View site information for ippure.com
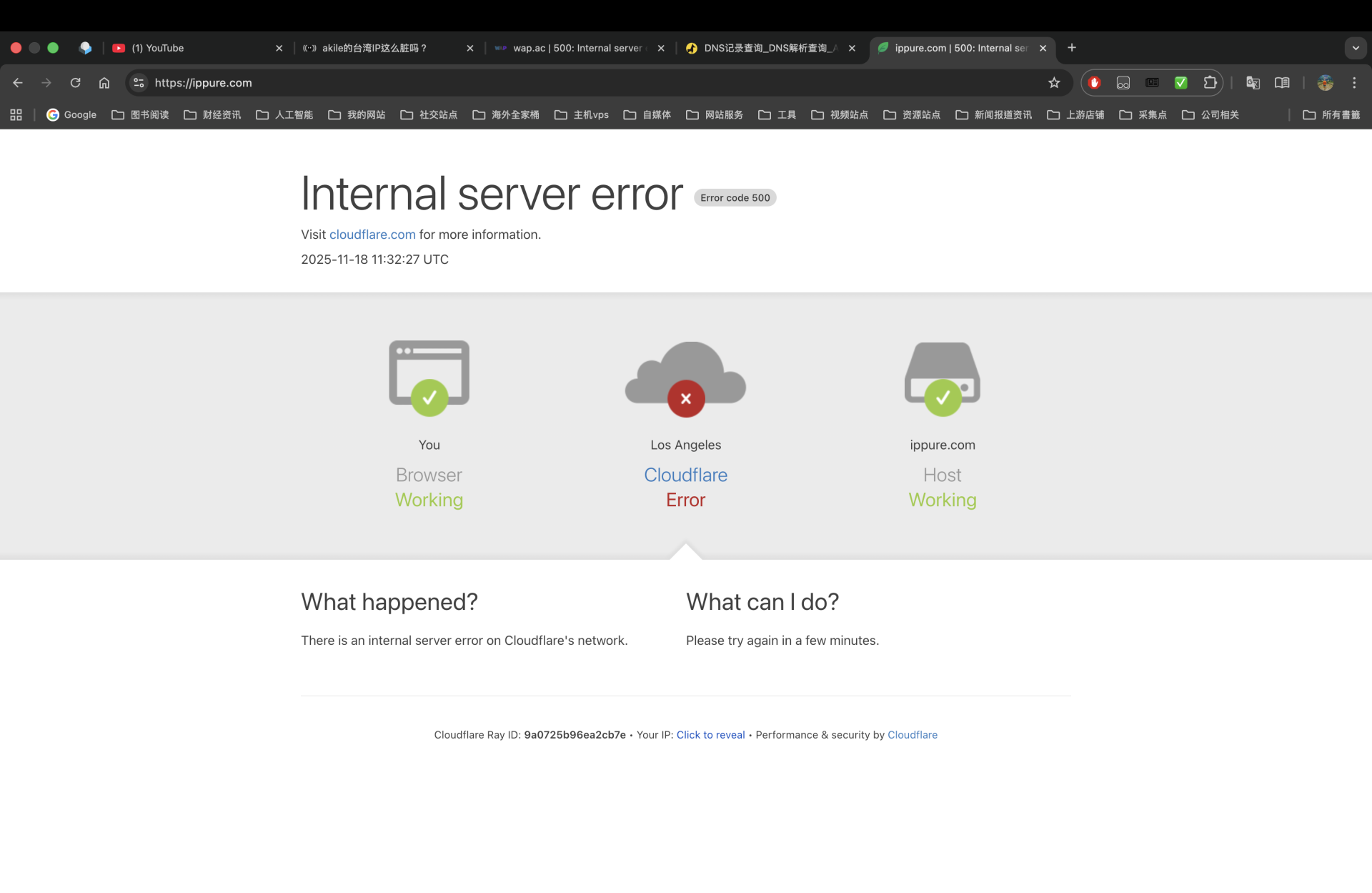 pyautogui.click(x=139, y=83)
